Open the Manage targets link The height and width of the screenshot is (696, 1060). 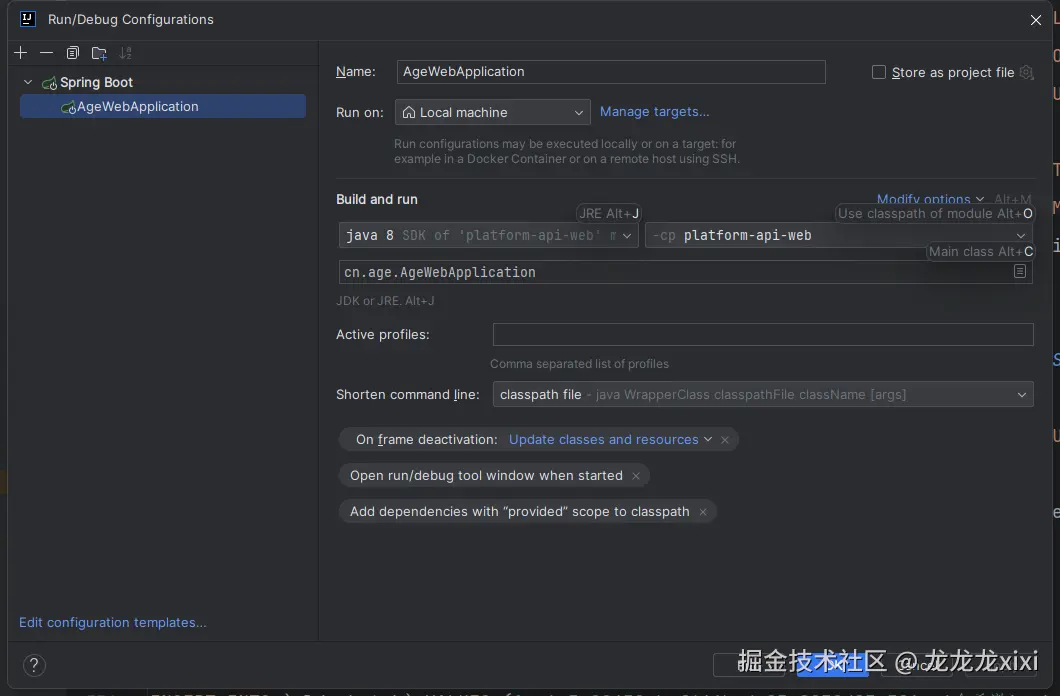(654, 111)
